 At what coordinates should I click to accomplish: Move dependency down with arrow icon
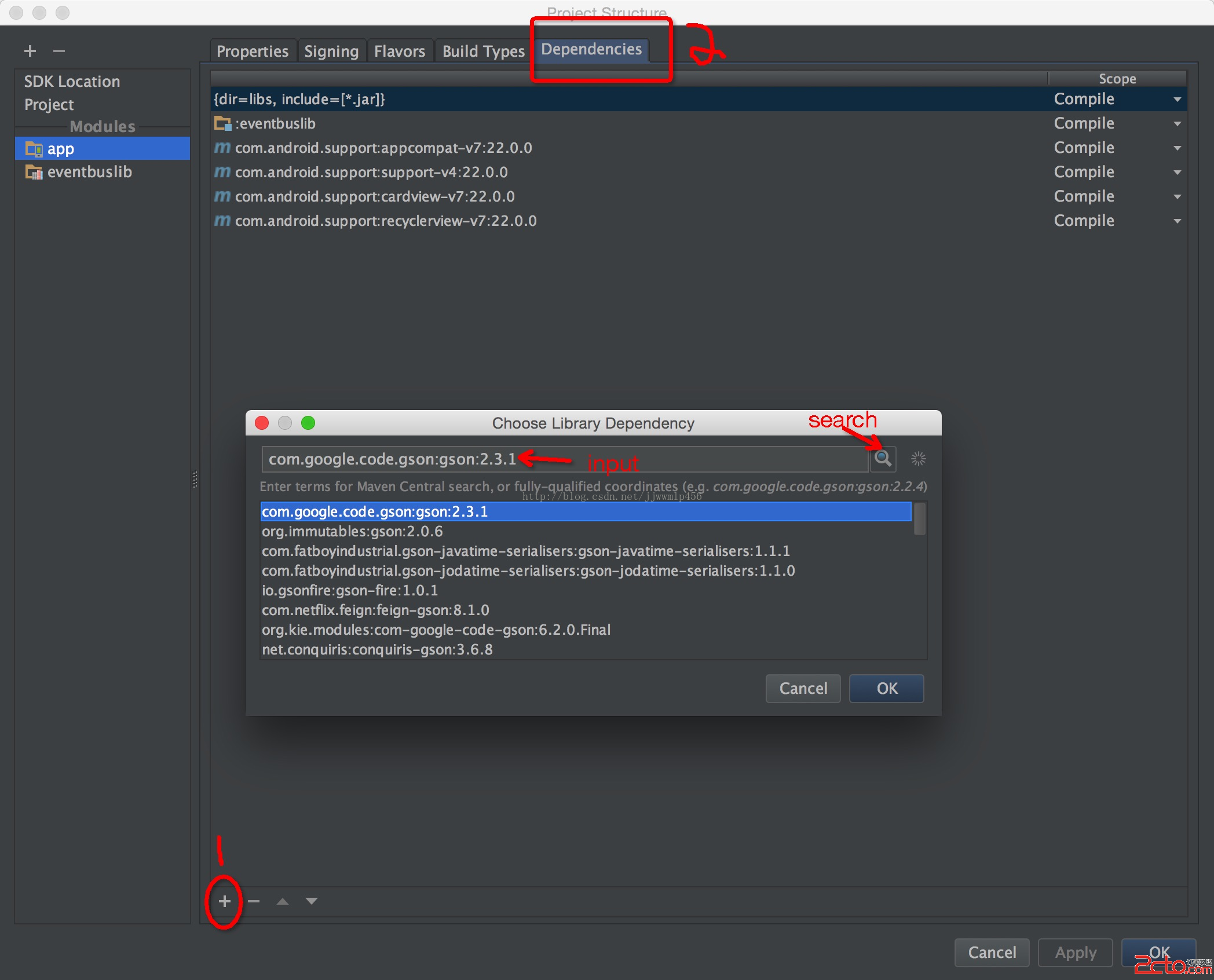(x=312, y=901)
